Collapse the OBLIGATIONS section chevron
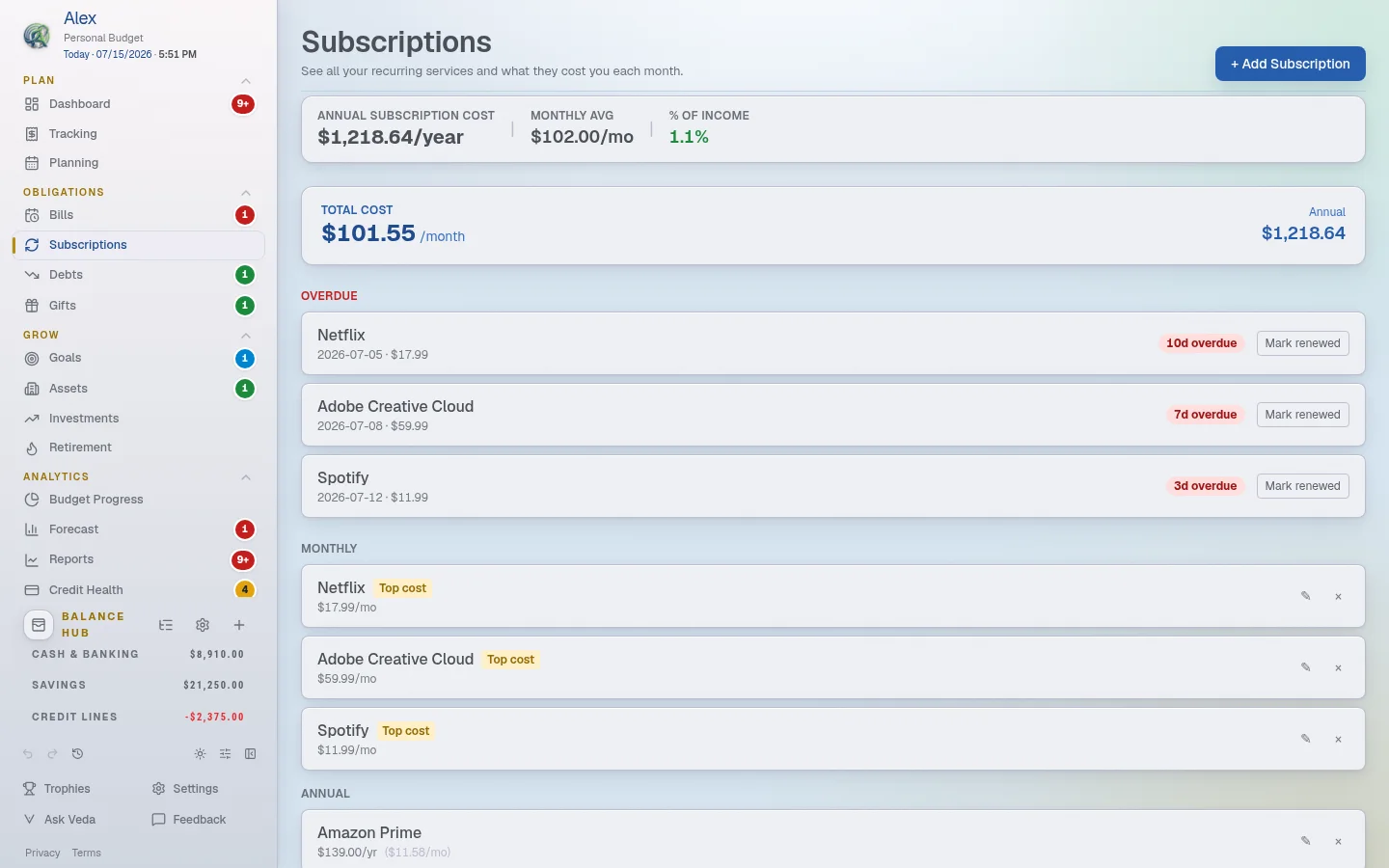Image resolution: width=1389 pixels, height=868 pixels. pyautogui.click(x=246, y=193)
